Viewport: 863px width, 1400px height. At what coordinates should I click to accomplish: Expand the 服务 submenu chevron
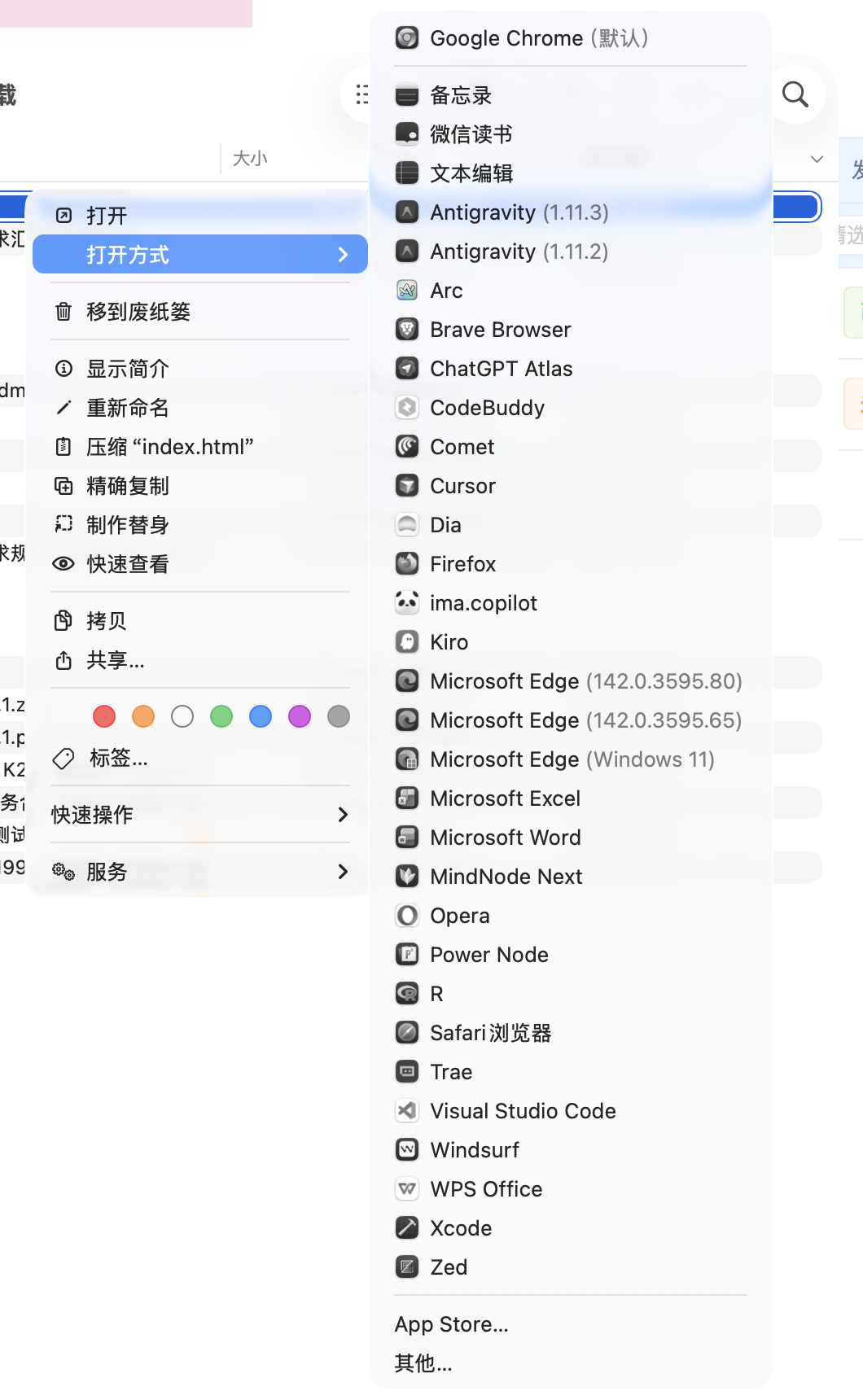click(x=343, y=871)
